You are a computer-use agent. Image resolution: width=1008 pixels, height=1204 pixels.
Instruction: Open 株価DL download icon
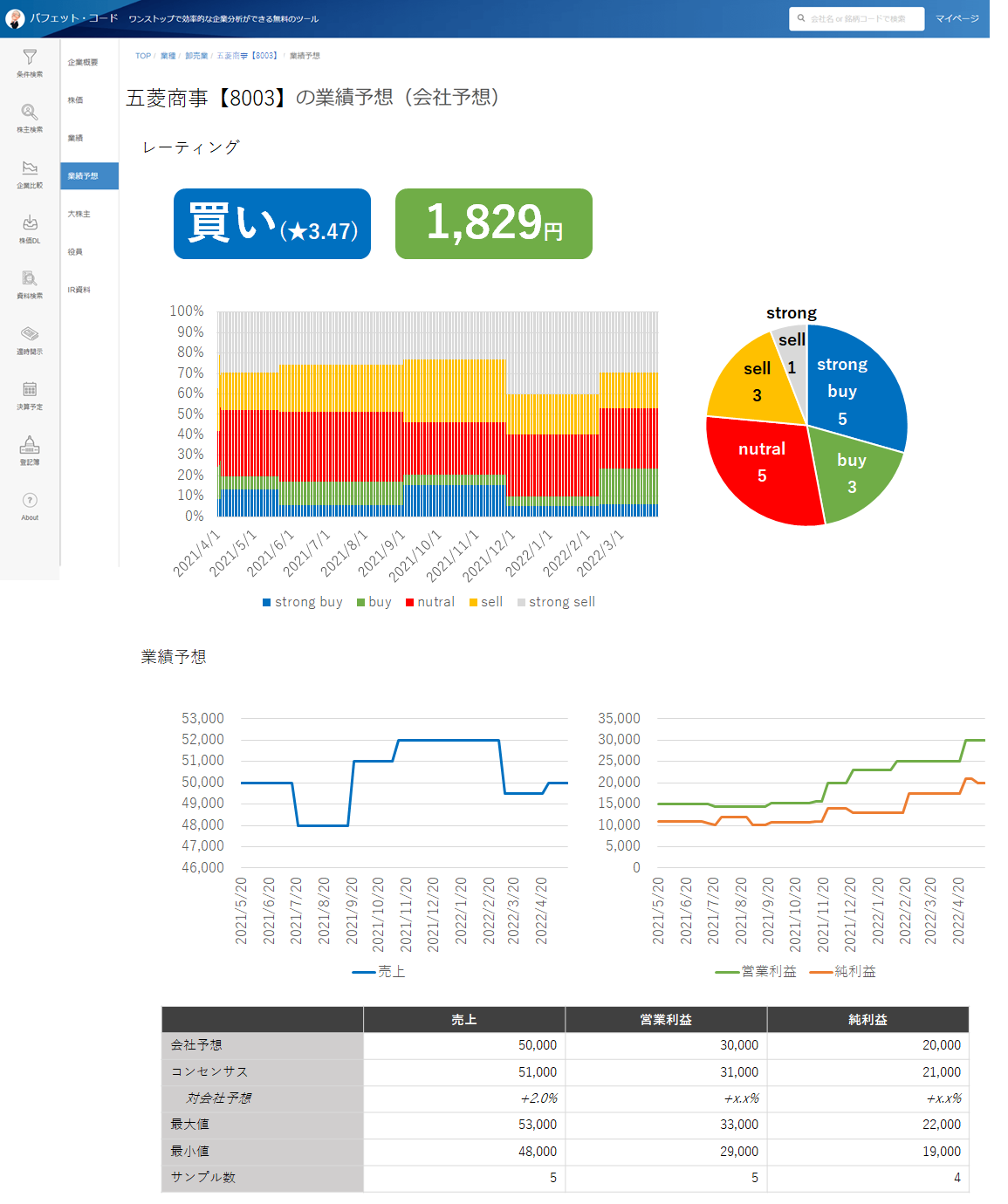(30, 224)
